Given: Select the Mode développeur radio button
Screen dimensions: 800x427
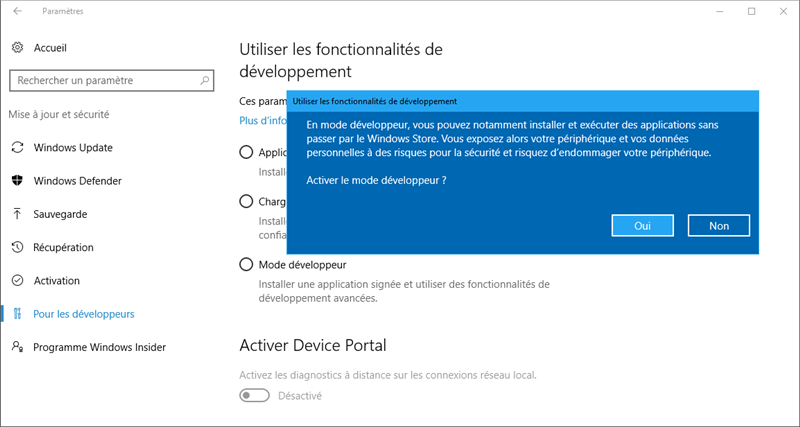Looking at the screenshot, I should click(246, 265).
